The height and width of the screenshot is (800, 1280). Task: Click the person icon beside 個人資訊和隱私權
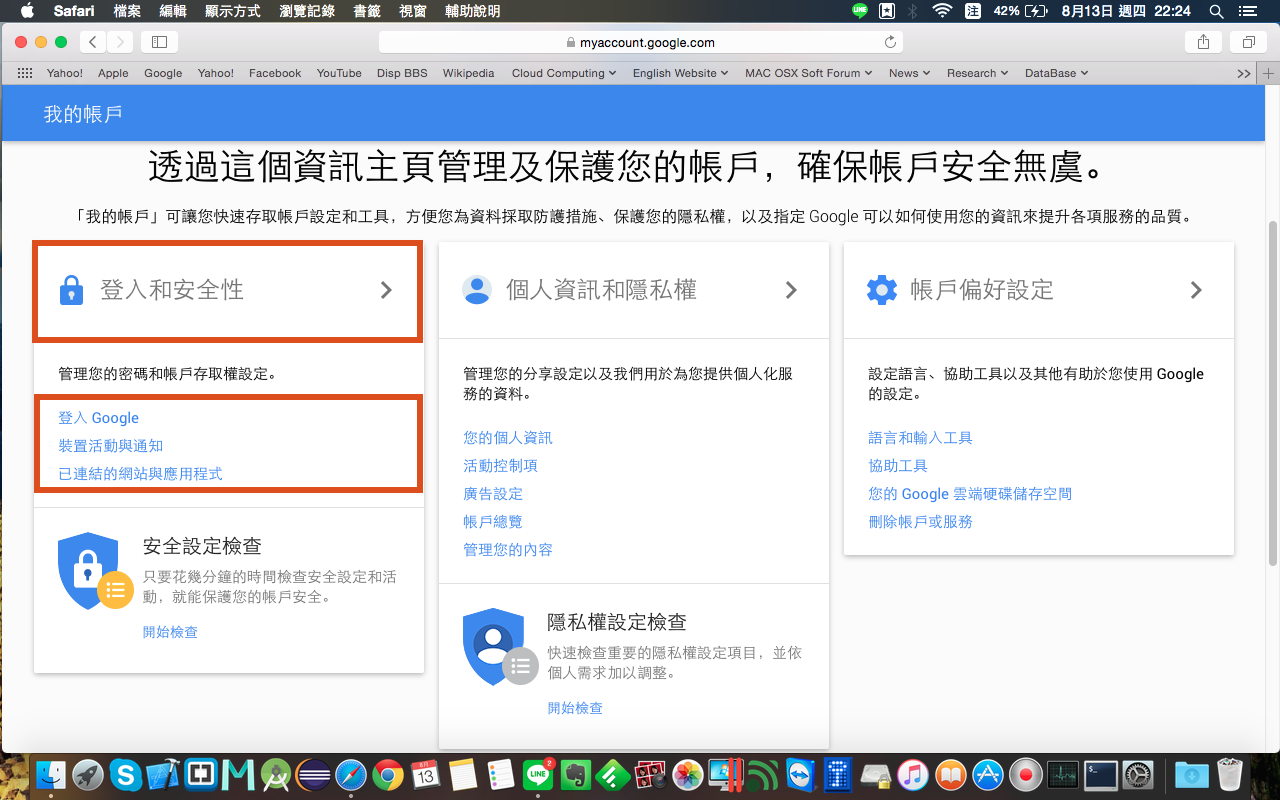pos(477,290)
